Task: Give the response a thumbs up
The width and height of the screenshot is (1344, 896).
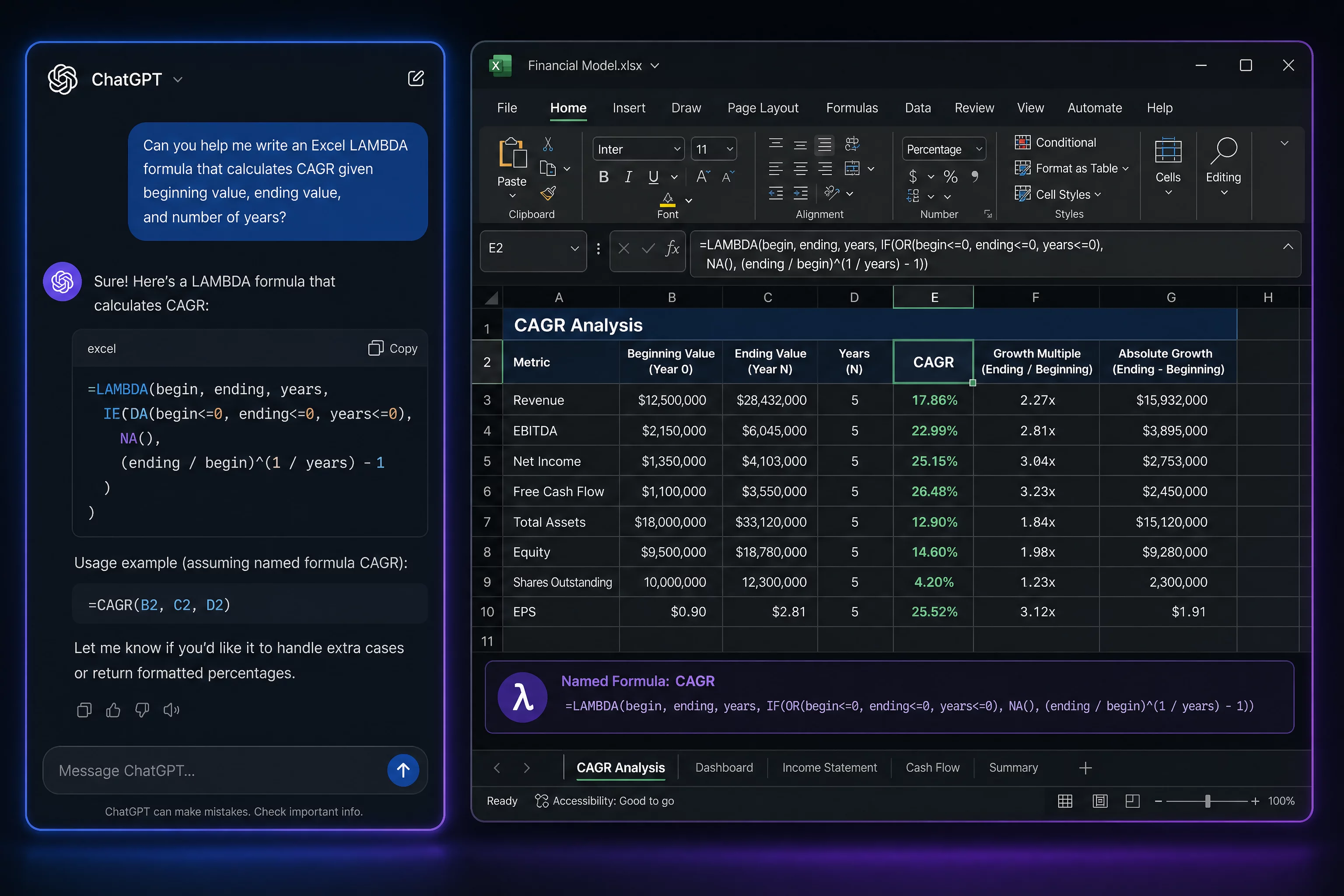Action: pos(113,710)
